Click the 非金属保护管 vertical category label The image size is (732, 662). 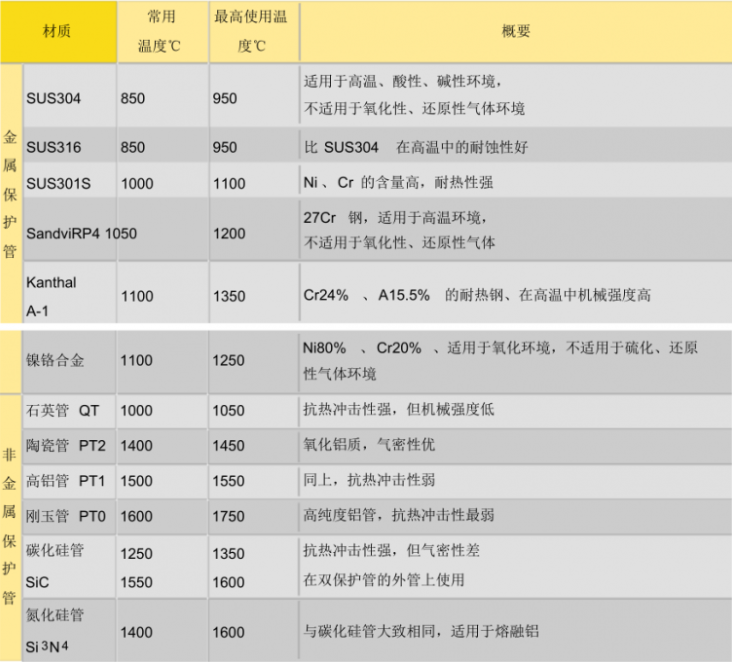(x=10, y=526)
